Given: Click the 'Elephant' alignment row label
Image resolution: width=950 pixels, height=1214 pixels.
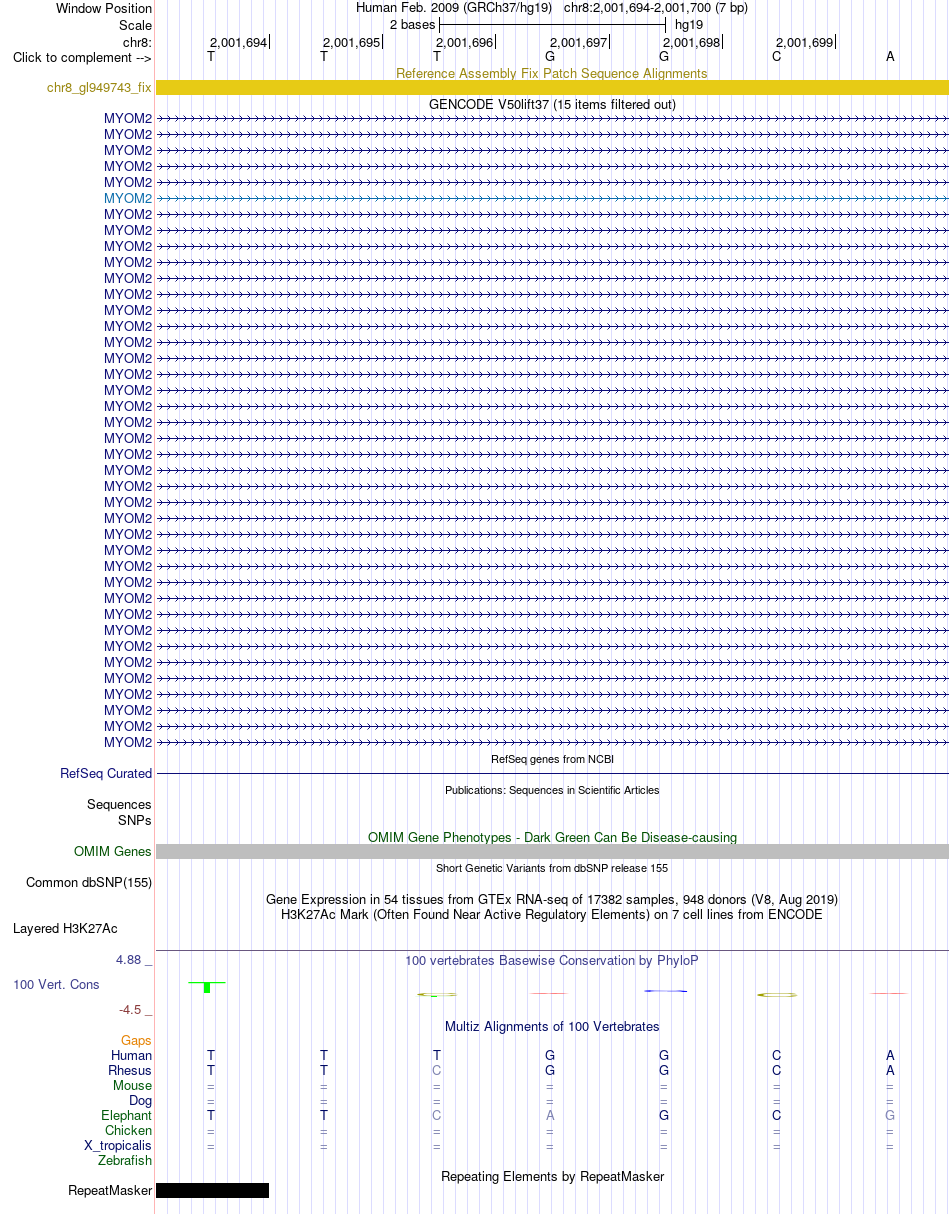Looking at the screenshot, I should (126, 1115).
